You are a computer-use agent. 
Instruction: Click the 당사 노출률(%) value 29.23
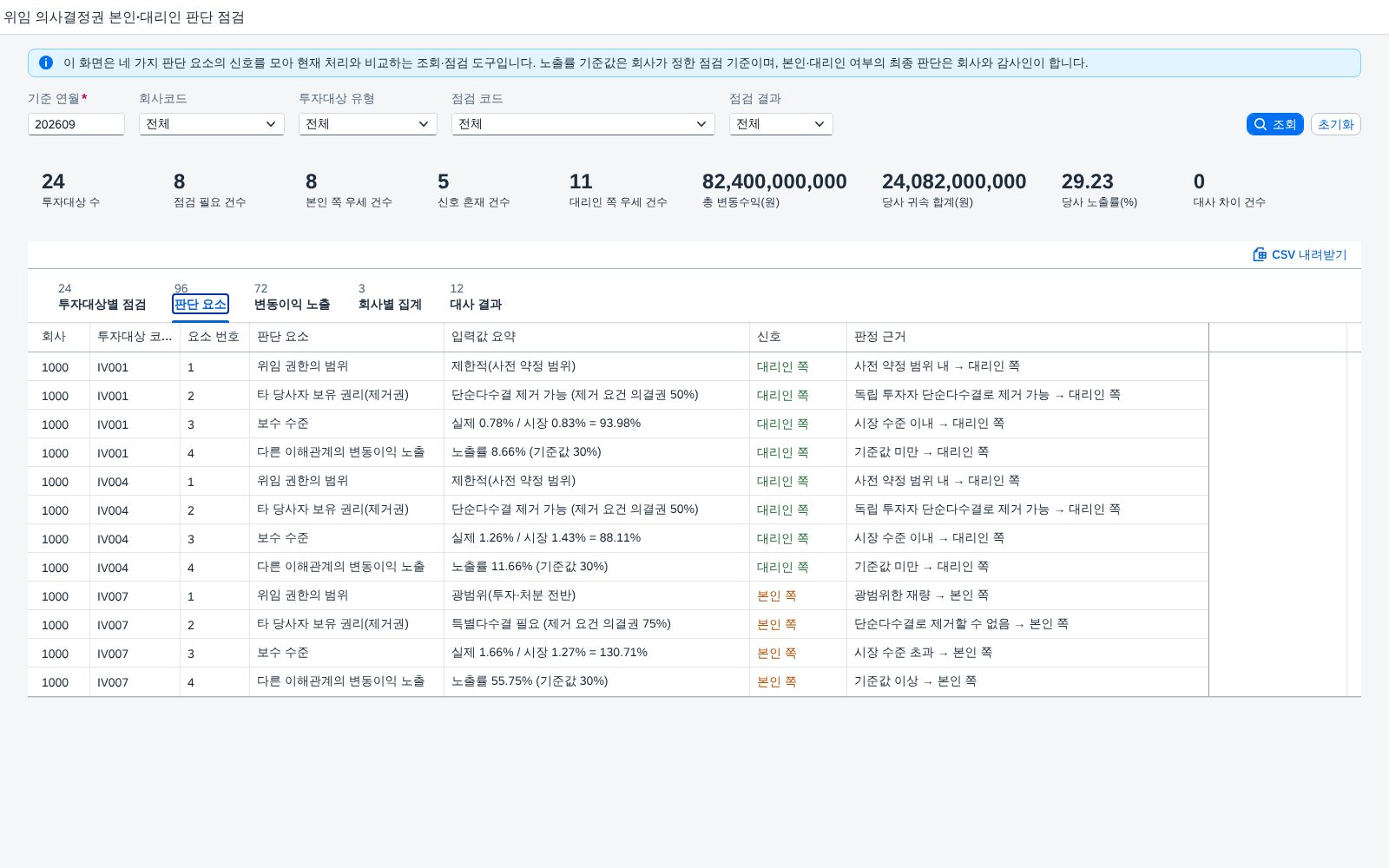[x=1087, y=181]
